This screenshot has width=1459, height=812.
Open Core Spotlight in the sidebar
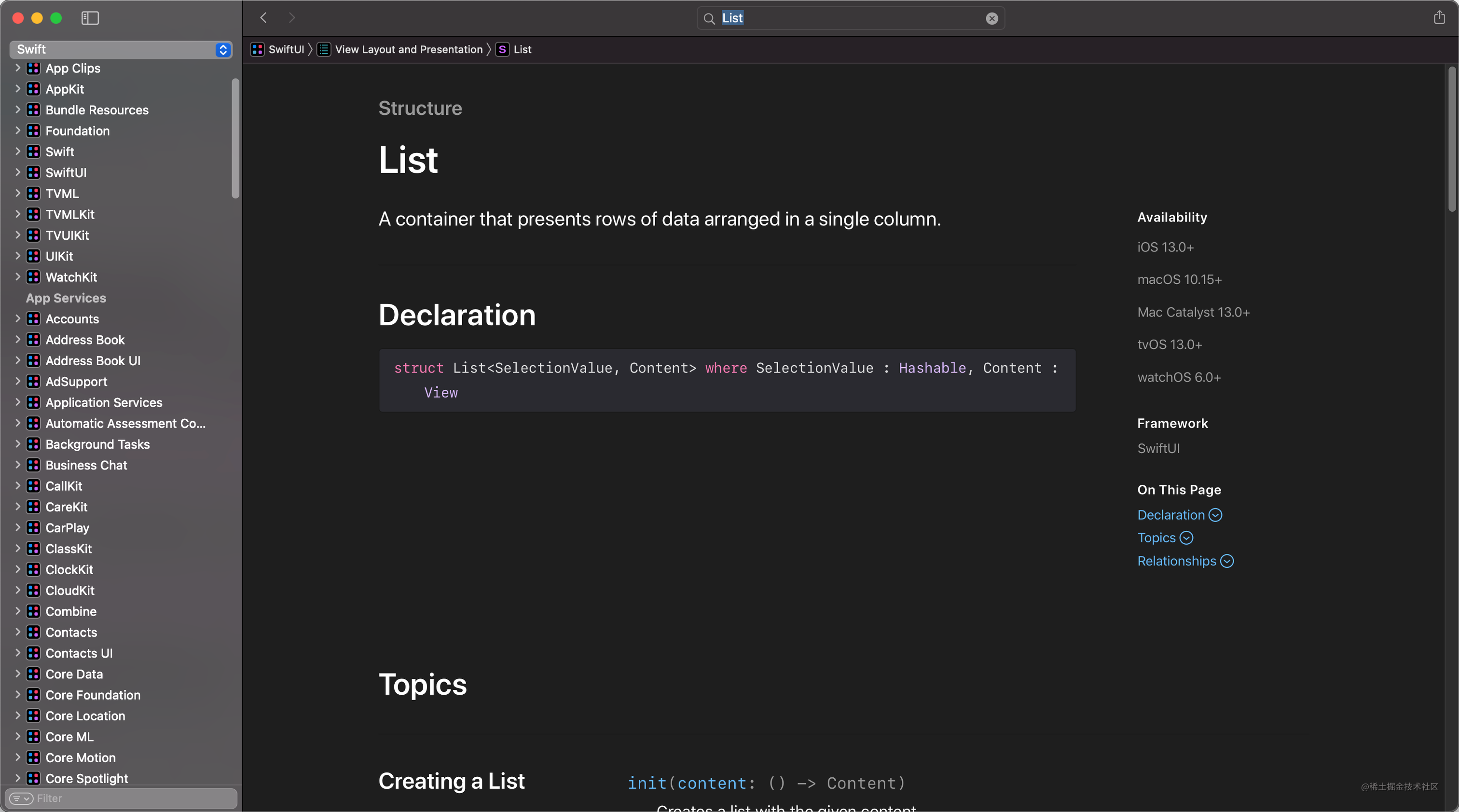[87, 779]
